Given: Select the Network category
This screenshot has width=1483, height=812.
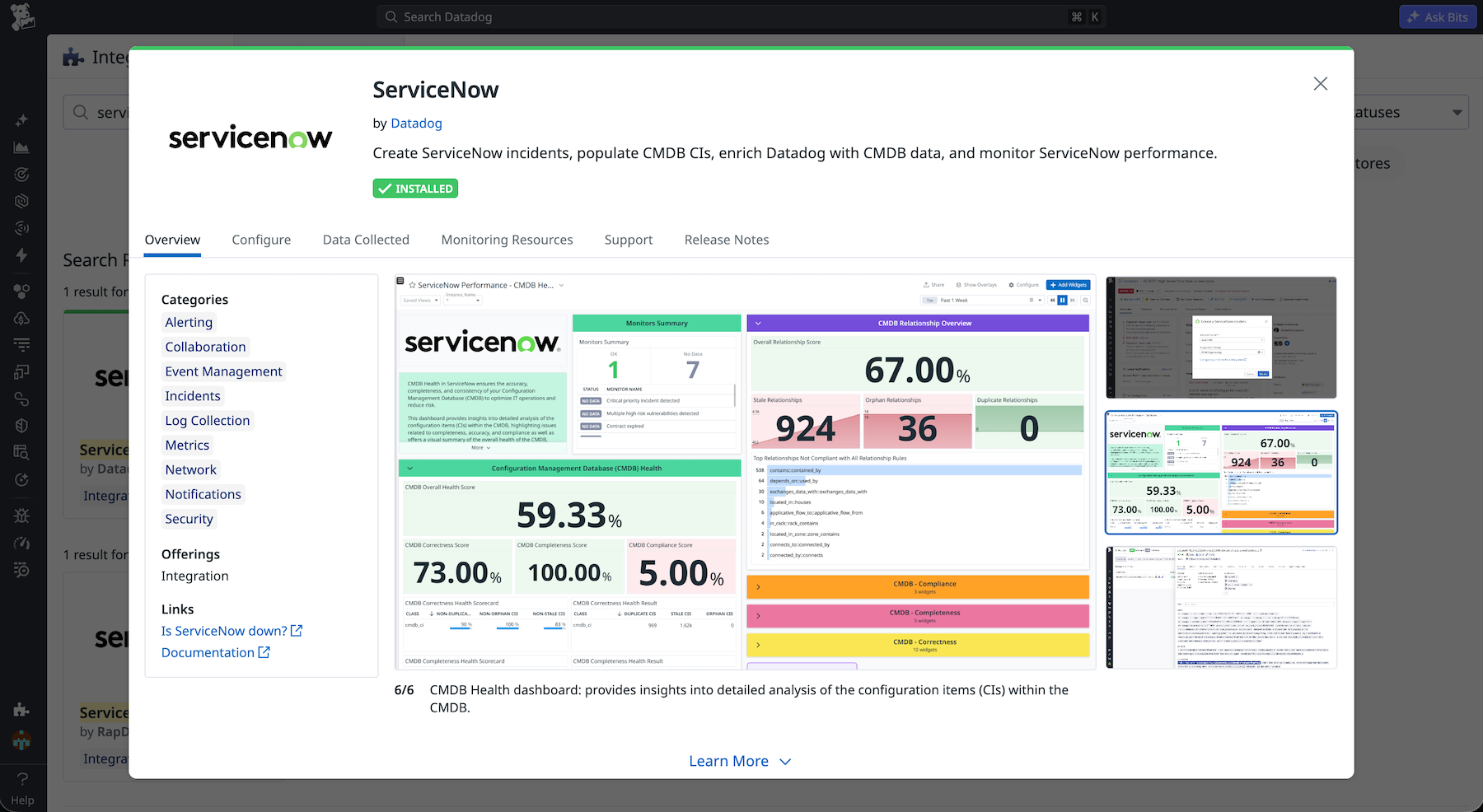Looking at the screenshot, I should coord(190,470).
